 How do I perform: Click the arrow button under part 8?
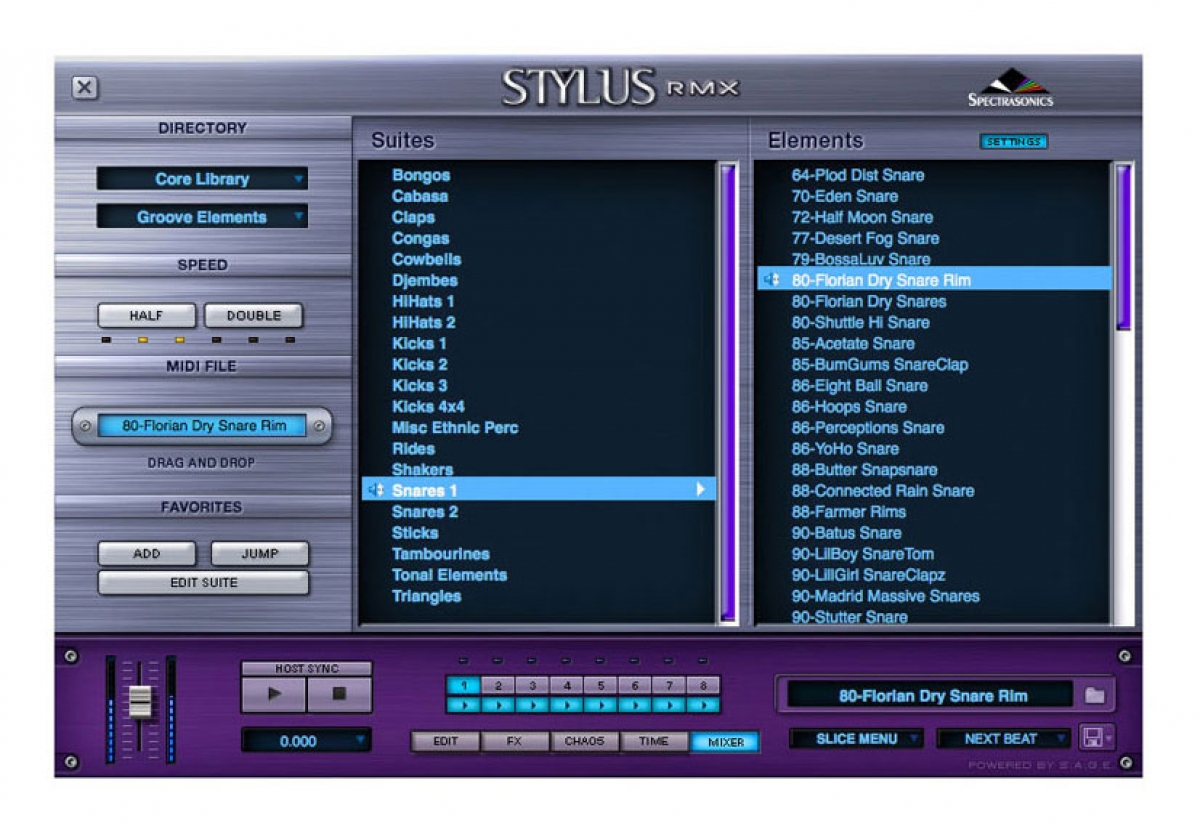coord(703,704)
